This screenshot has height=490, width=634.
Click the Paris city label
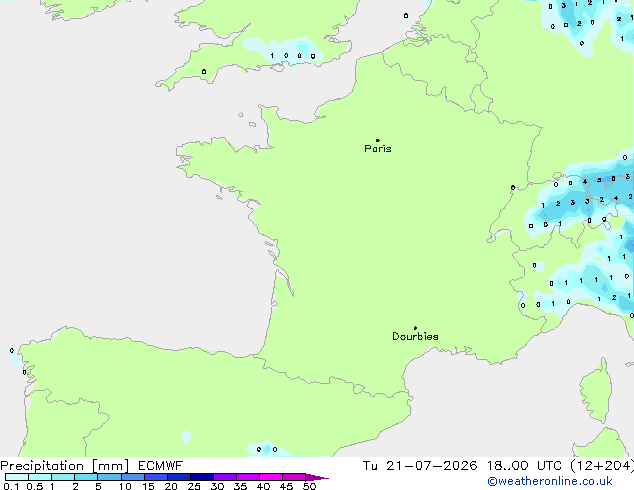click(x=378, y=149)
